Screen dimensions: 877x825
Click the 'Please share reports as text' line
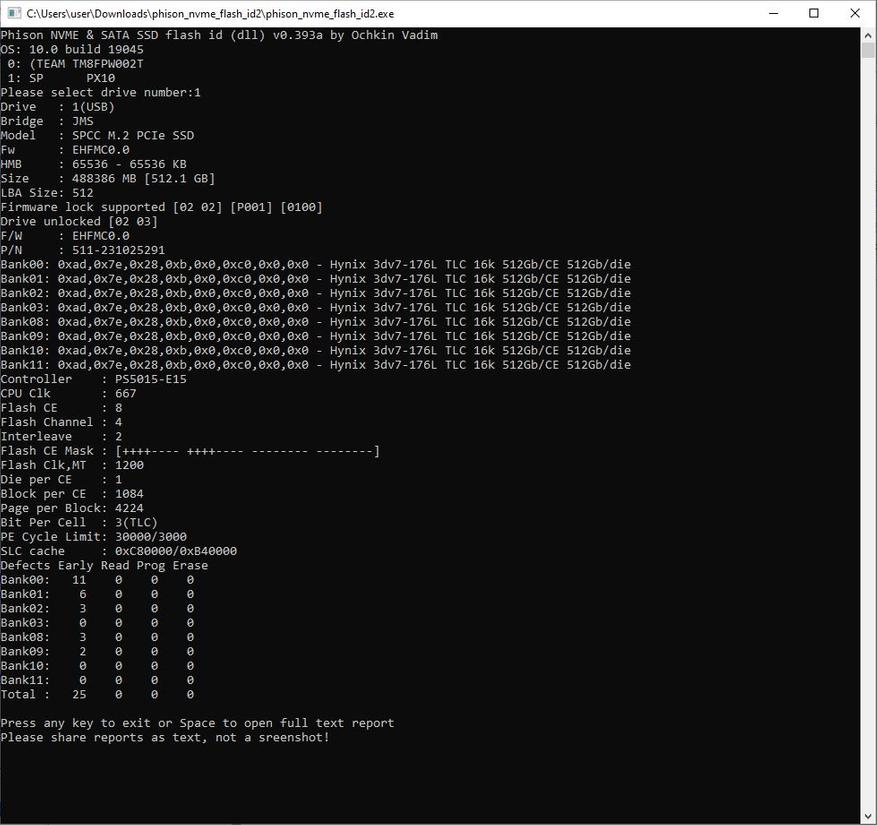[x=165, y=738]
